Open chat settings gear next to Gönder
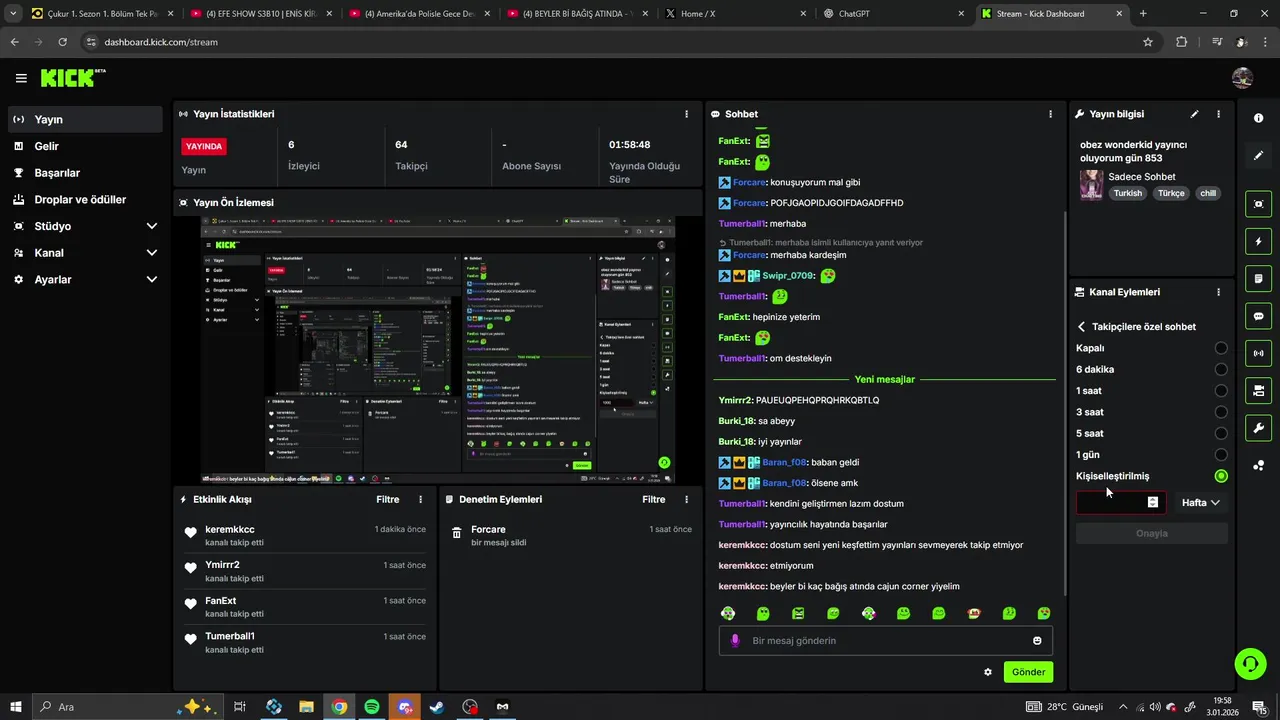1280x720 pixels. (x=988, y=672)
